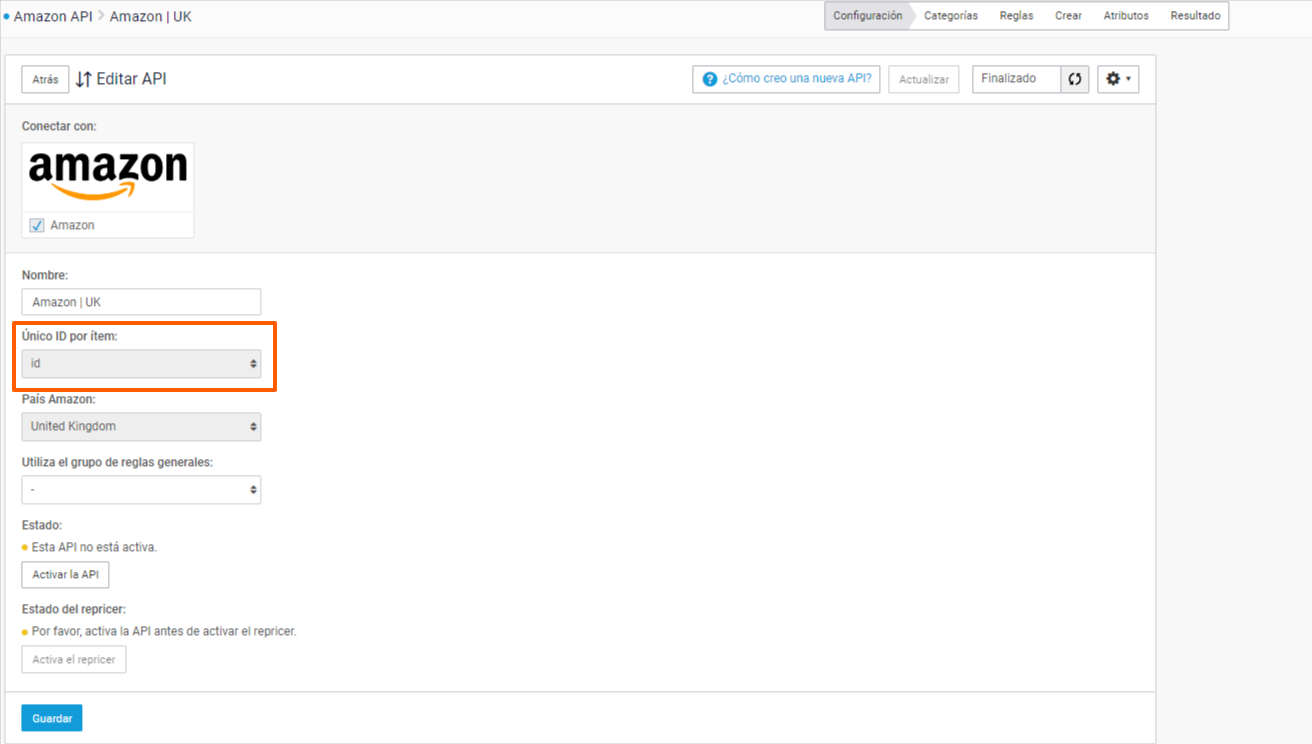Open ¿Cómo creo una nueva API? help
This screenshot has height=744, width=1312.
pyautogui.click(x=786, y=79)
